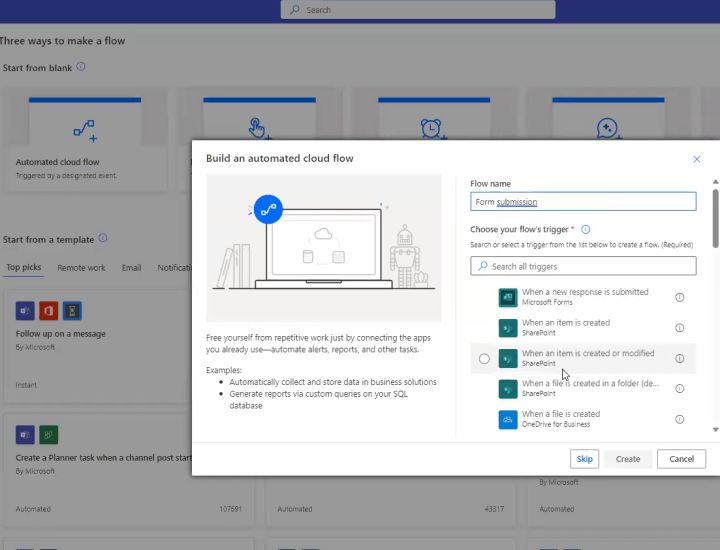Screen dimensions: 720x550
Task: Click the count '43317' on the template card
Action: [494, 509]
